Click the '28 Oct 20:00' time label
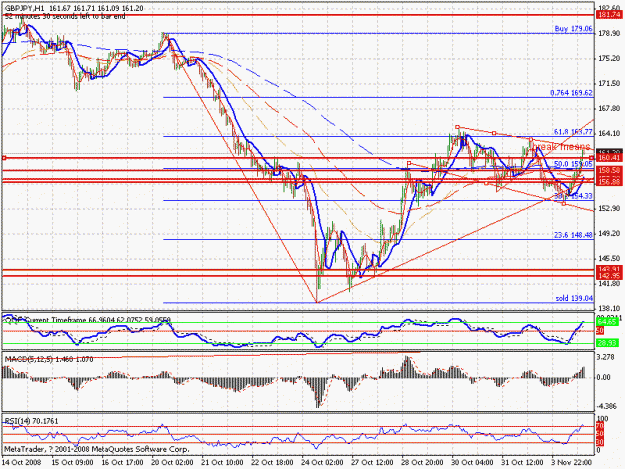 coord(423,463)
